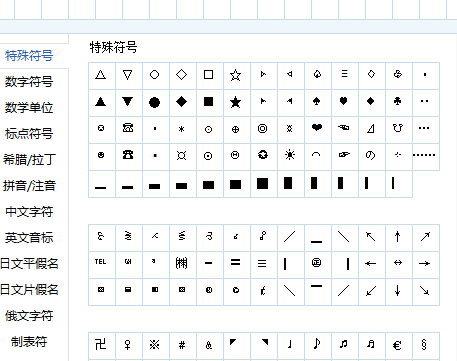Switch to the 英文音标 category
Screen dimensions: 457x361
pos(29,238)
